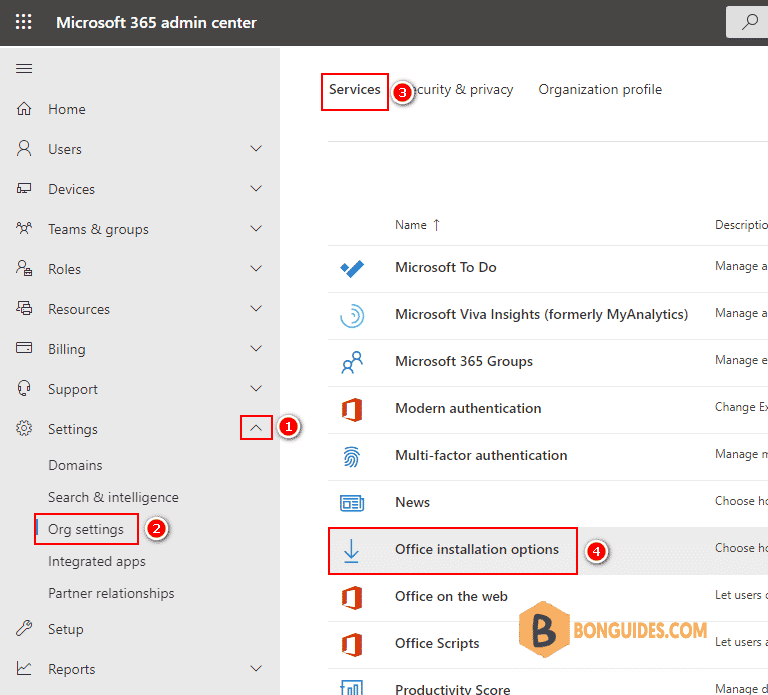Open Microsoft 365 Groups service

[464, 361]
